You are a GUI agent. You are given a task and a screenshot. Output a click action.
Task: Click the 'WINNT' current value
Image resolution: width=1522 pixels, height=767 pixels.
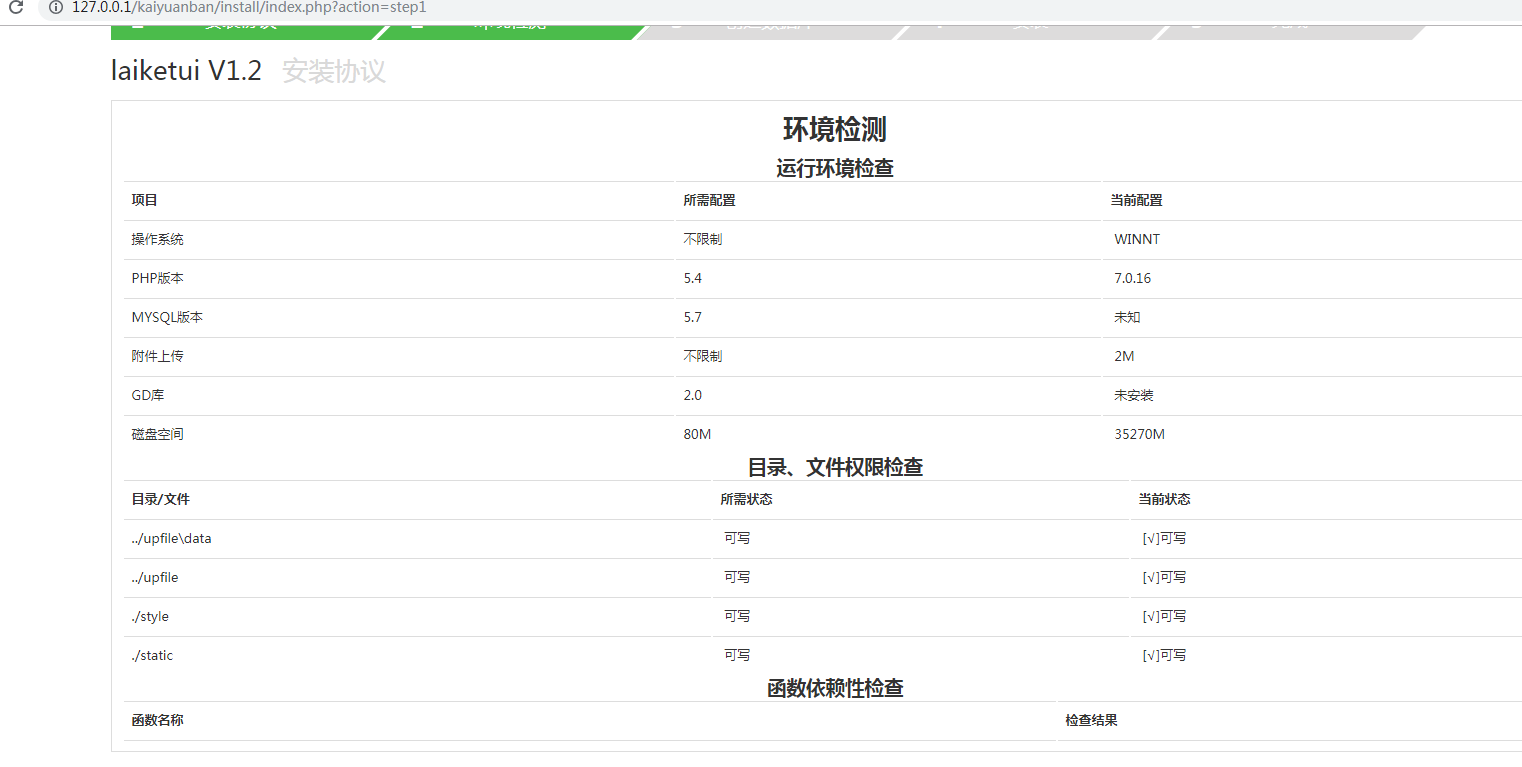coord(1137,239)
